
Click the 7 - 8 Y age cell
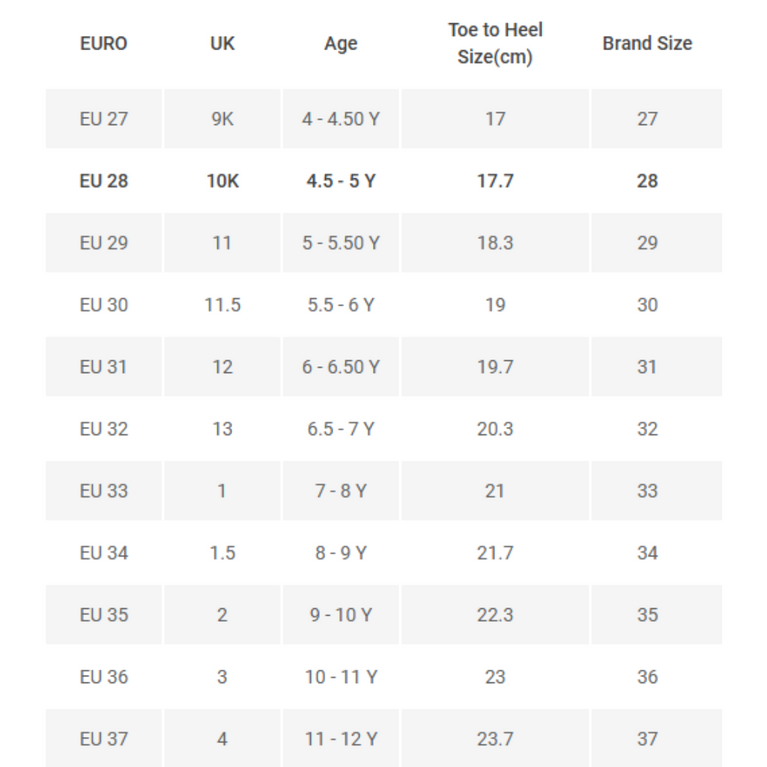341,491
